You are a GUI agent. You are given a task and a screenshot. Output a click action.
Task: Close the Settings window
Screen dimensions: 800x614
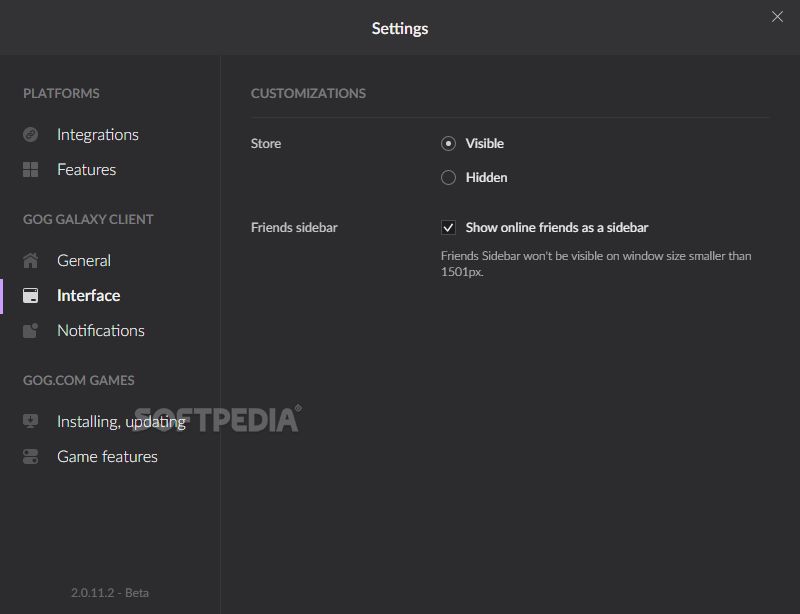coord(777,17)
